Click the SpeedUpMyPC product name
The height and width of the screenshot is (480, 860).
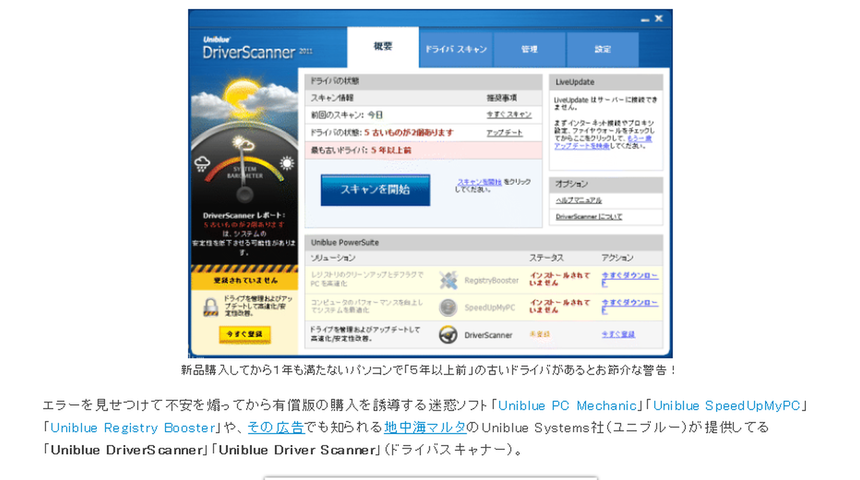490,308
